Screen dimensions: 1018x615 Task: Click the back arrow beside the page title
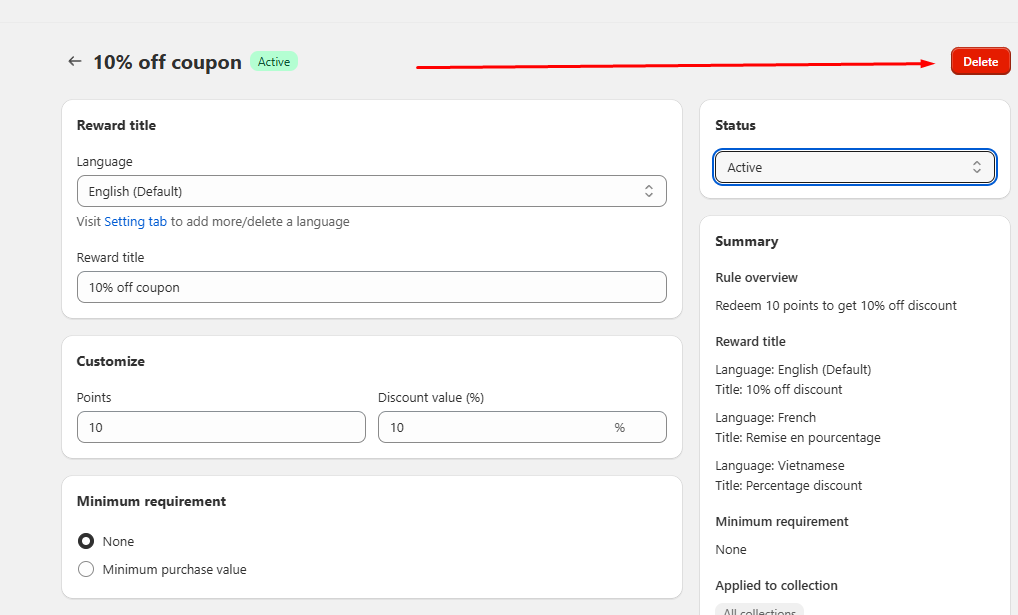point(74,62)
